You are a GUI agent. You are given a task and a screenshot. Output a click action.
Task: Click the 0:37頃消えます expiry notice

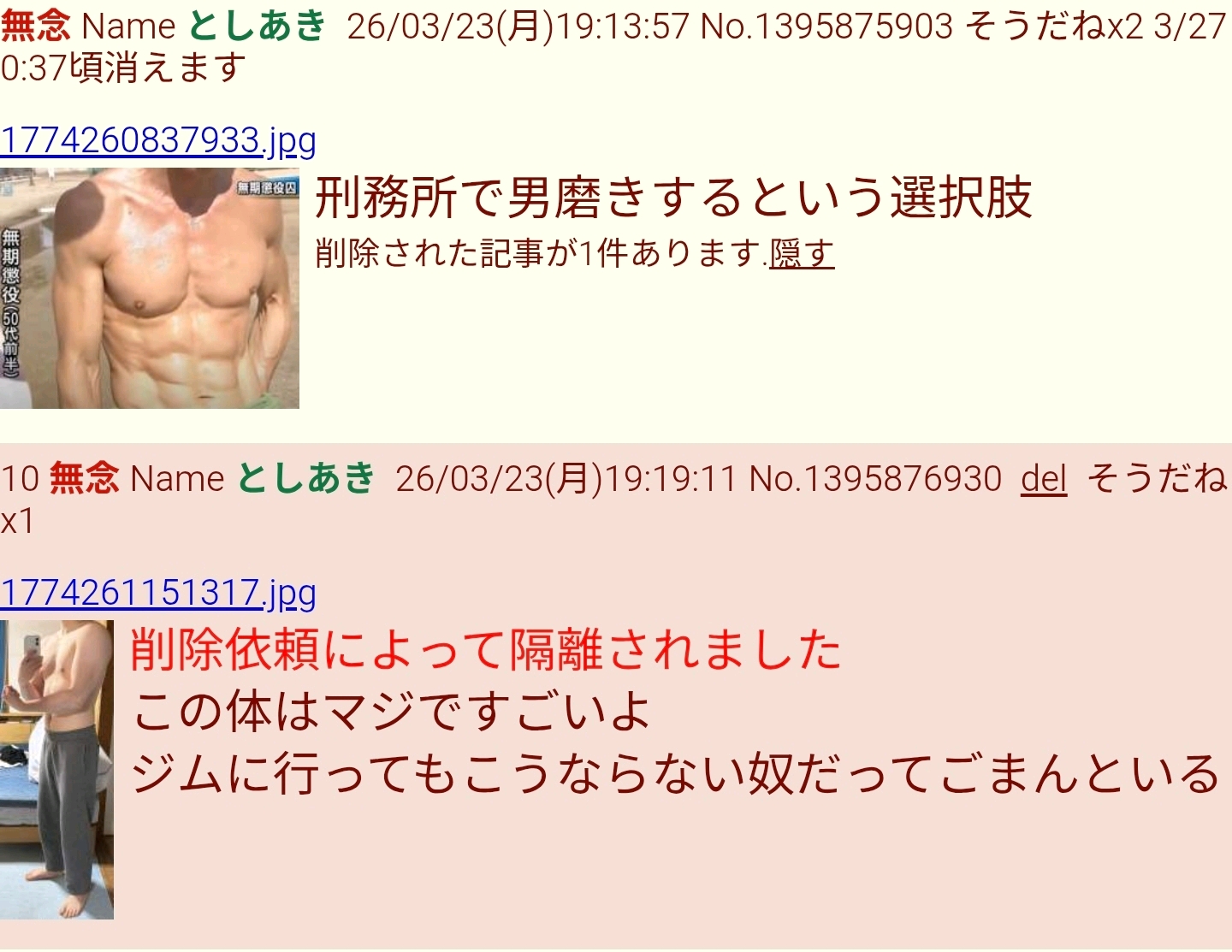pyautogui.click(x=123, y=68)
